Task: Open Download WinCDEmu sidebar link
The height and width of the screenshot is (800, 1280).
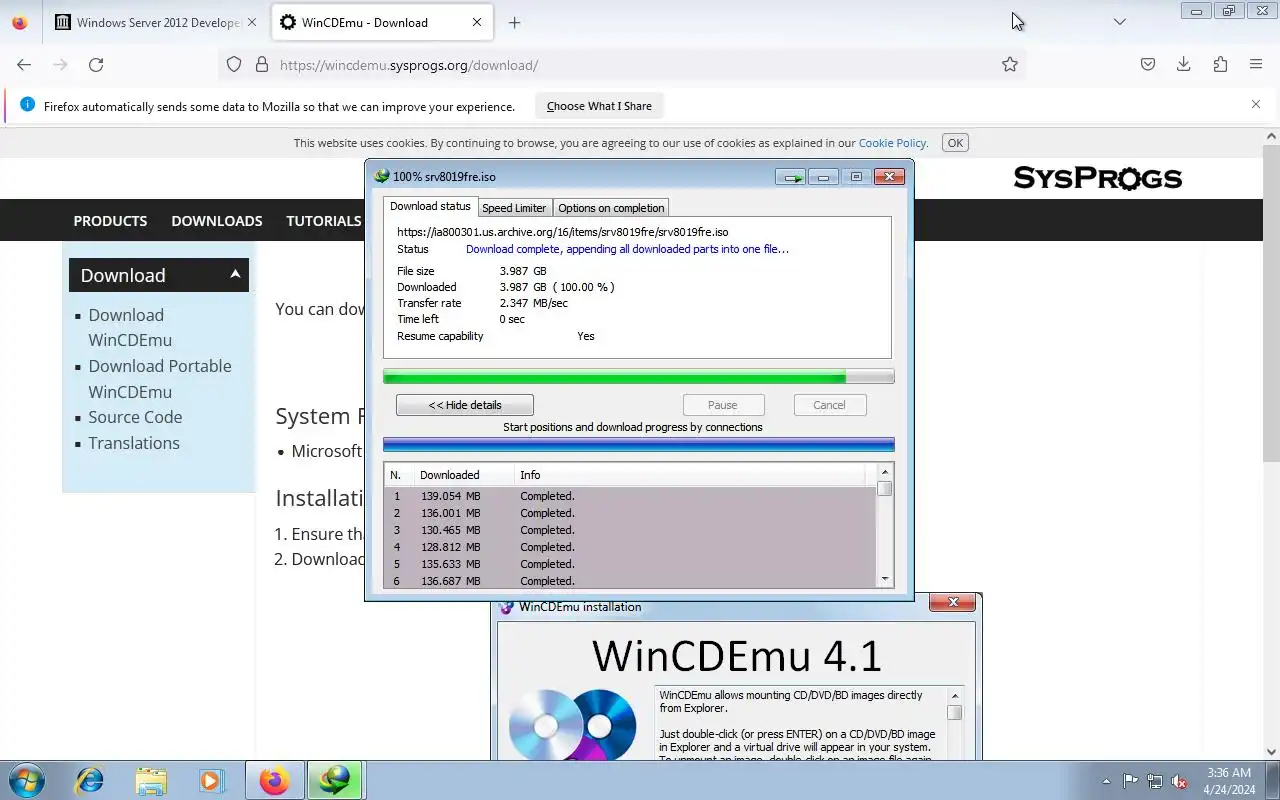Action: pos(130,327)
